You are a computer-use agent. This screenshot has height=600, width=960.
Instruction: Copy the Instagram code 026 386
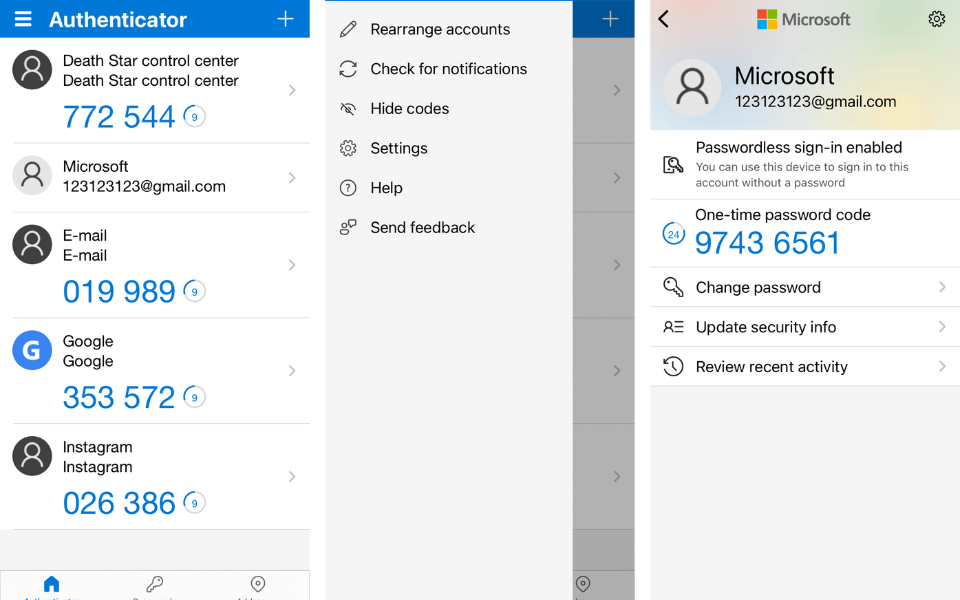pyautogui.click(x=119, y=503)
